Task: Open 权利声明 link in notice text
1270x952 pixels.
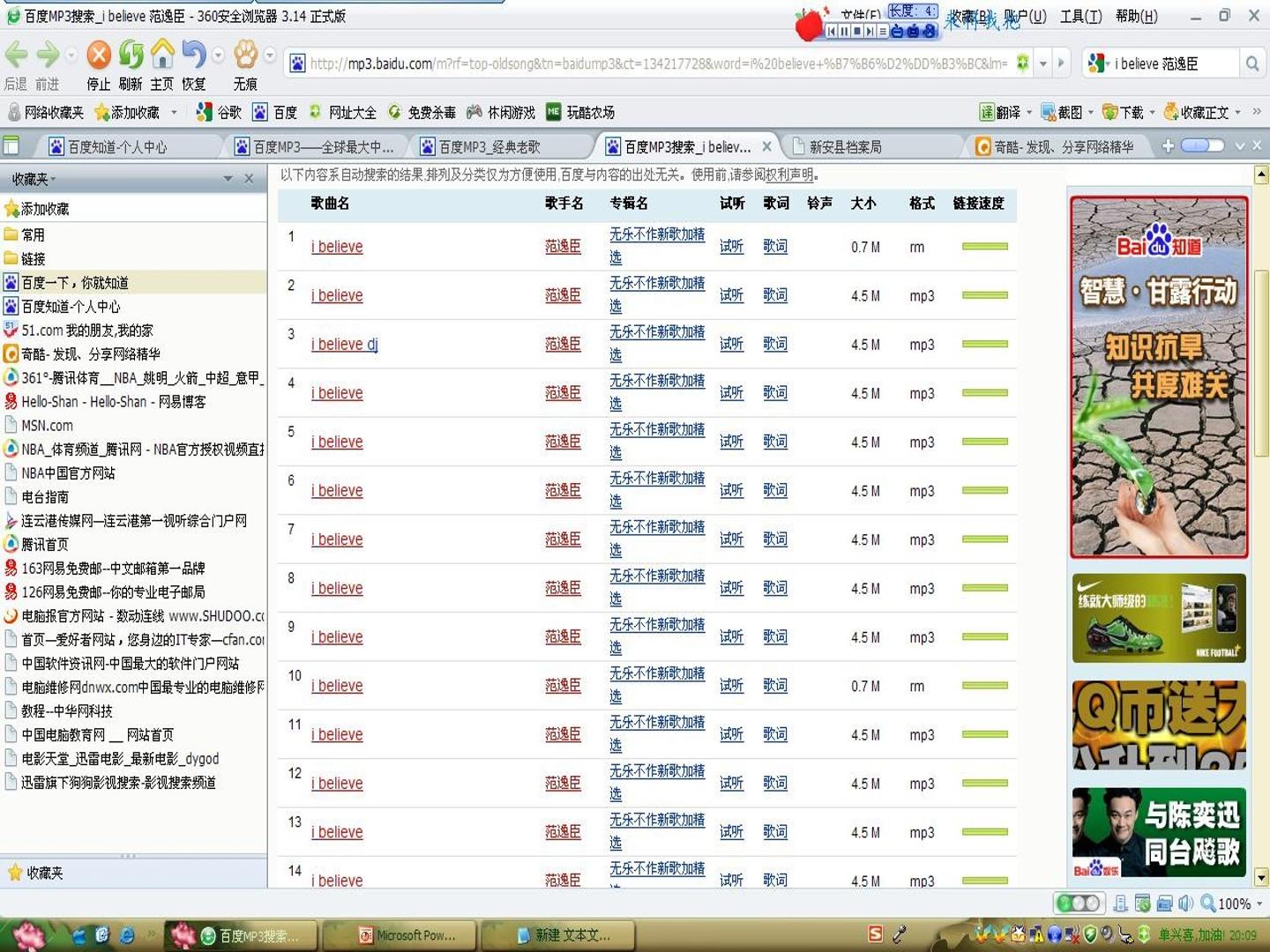Action: [x=789, y=175]
